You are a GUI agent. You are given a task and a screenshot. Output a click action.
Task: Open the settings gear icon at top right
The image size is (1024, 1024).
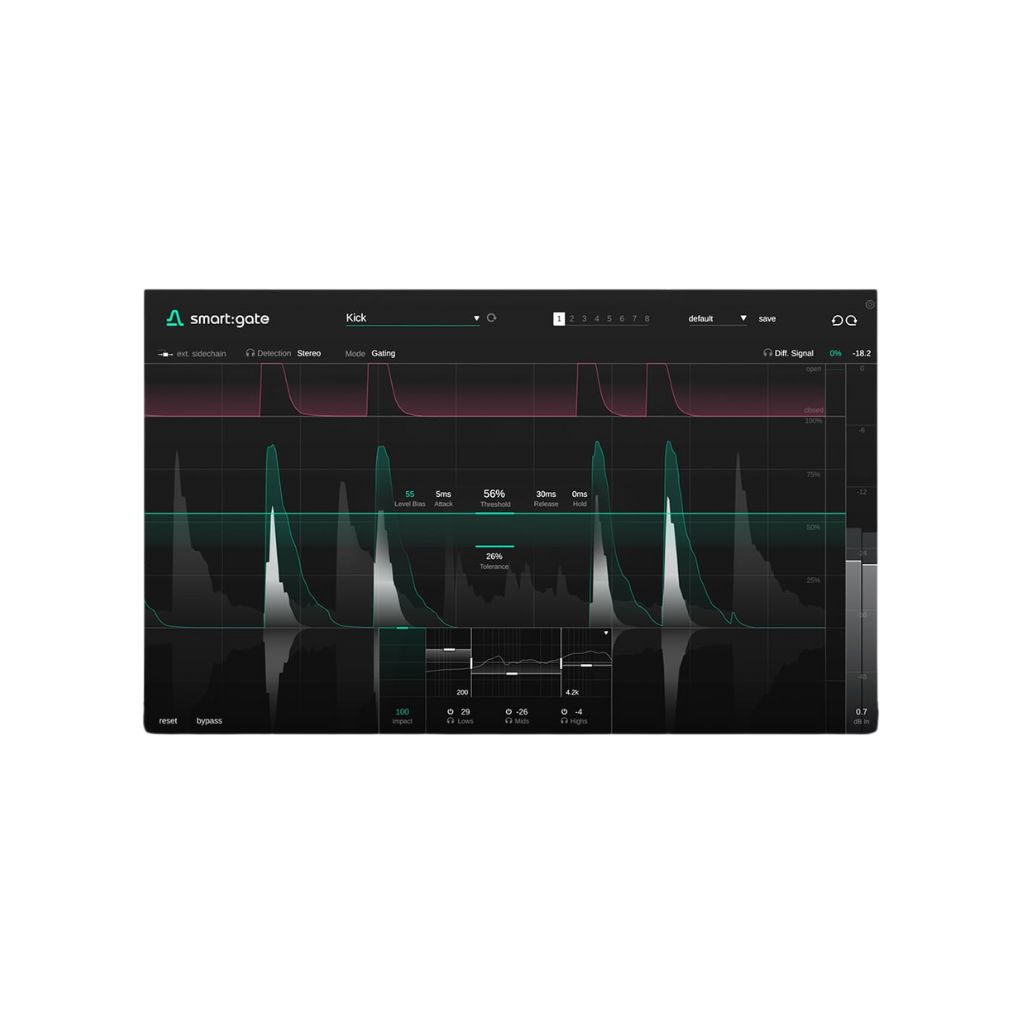[x=870, y=304]
